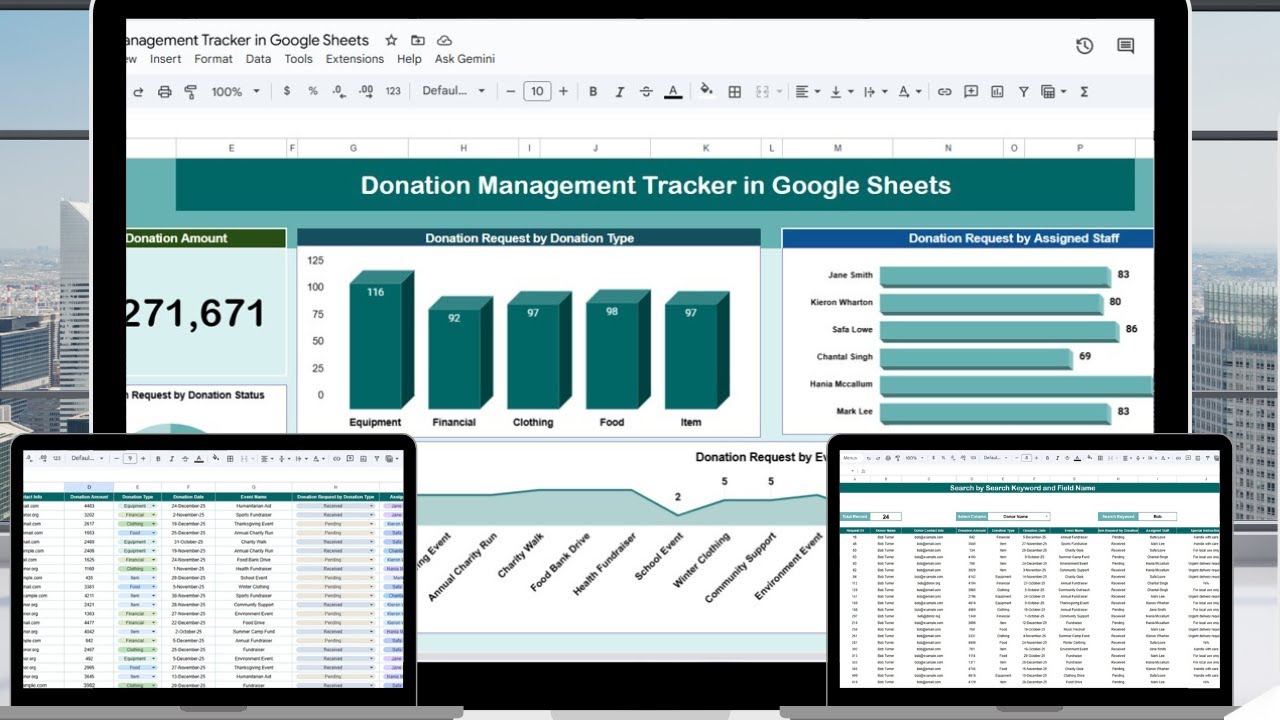Click the Chantal Singh staff label
1280x720 pixels.
click(845, 357)
